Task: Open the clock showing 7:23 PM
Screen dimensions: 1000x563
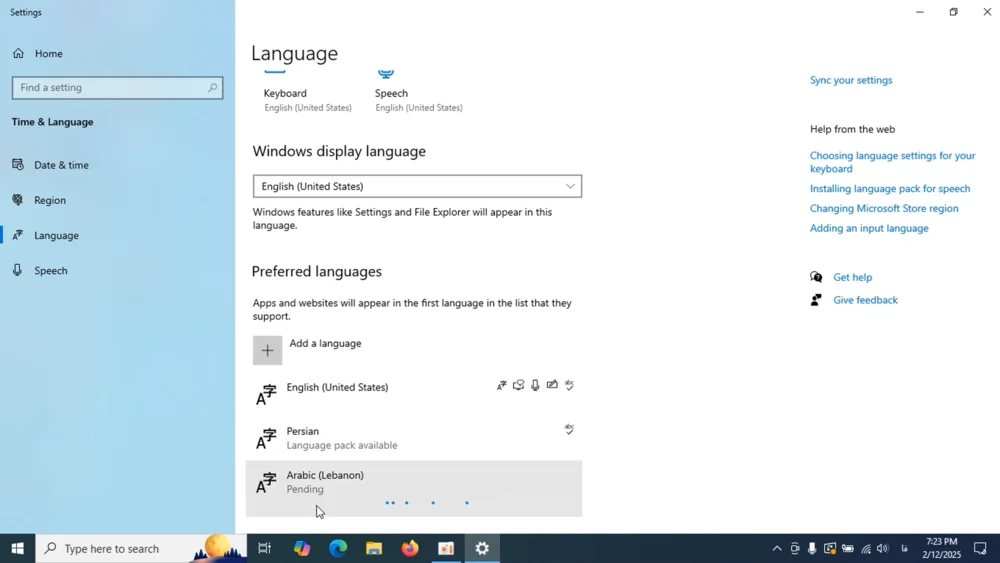Action: pos(941,548)
